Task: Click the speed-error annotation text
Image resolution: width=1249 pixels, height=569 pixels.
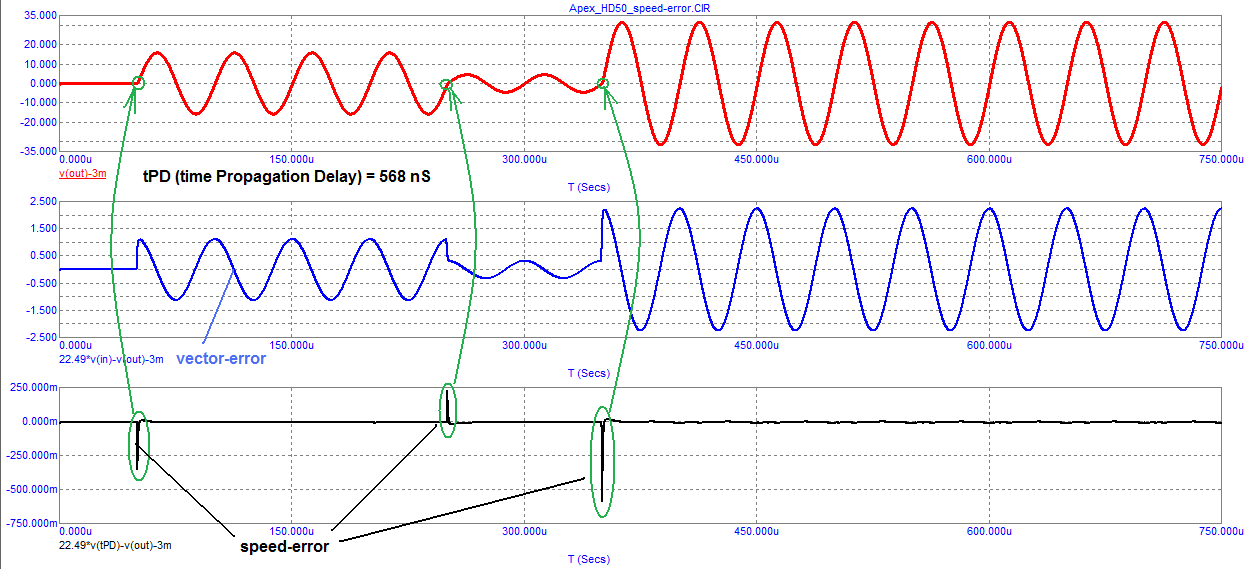Action: [x=284, y=546]
